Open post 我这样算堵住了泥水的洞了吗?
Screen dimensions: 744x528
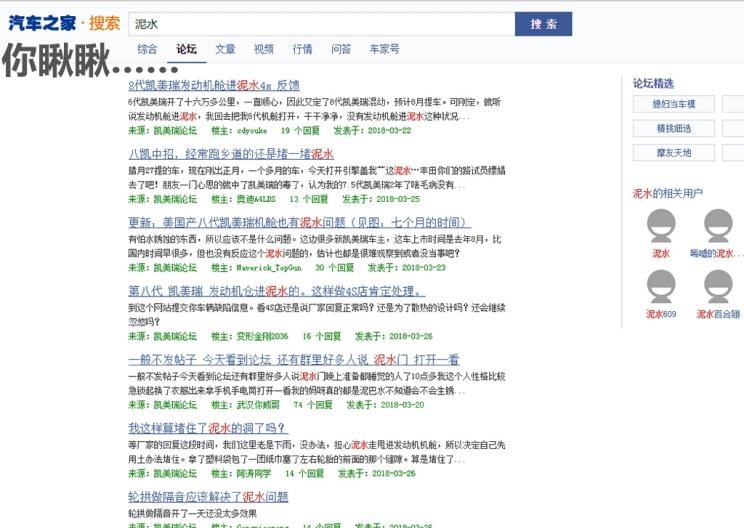pyautogui.click(x=208, y=428)
